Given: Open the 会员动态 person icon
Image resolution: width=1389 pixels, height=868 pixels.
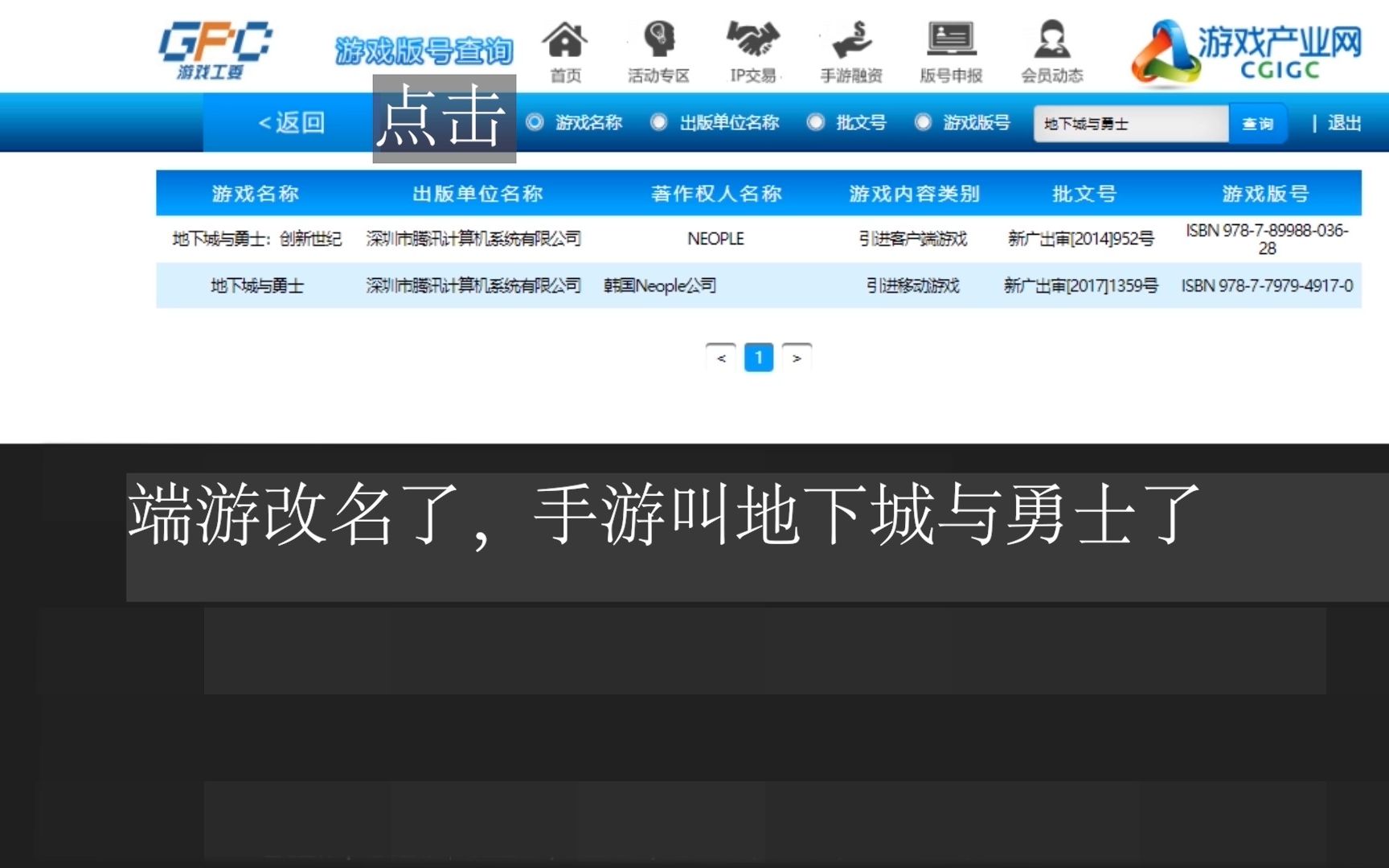Looking at the screenshot, I should (1052, 39).
